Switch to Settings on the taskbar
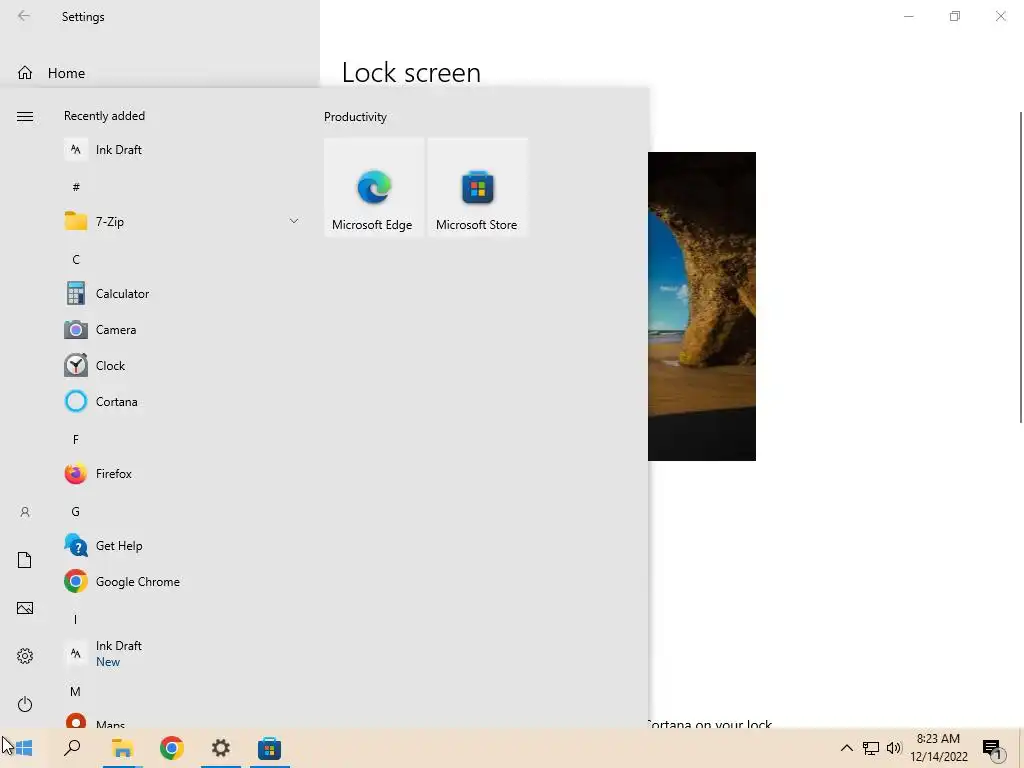The width and height of the screenshot is (1024, 768). coord(221,748)
